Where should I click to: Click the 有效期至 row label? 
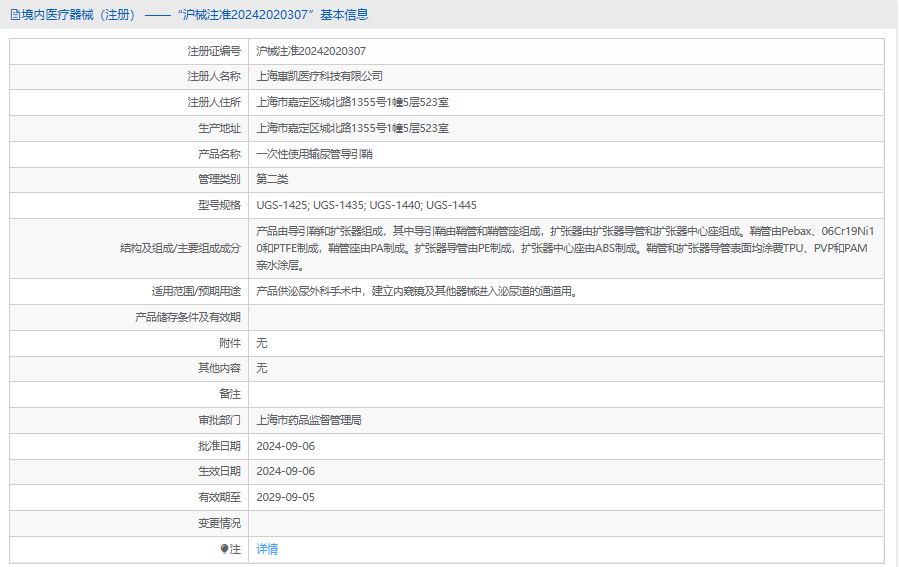(x=220, y=497)
